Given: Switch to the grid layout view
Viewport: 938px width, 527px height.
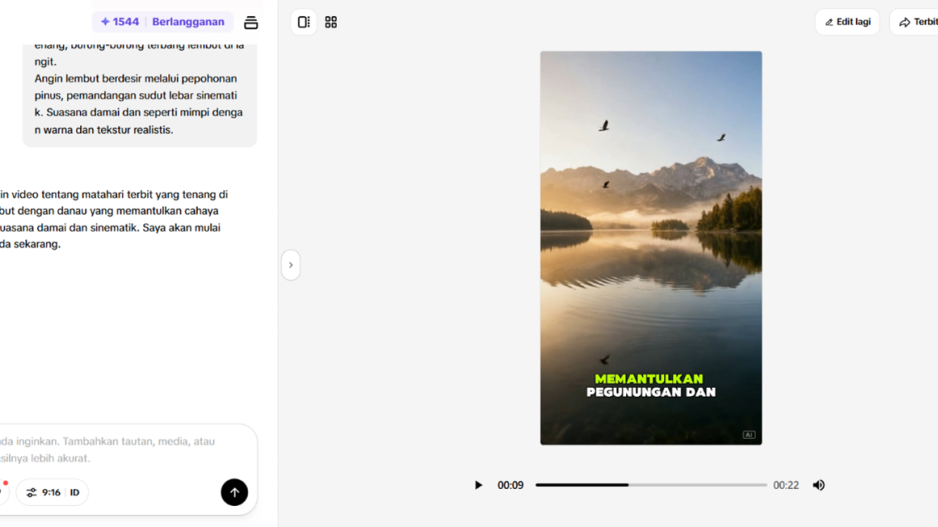Looking at the screenshot, I should [331, 22].
